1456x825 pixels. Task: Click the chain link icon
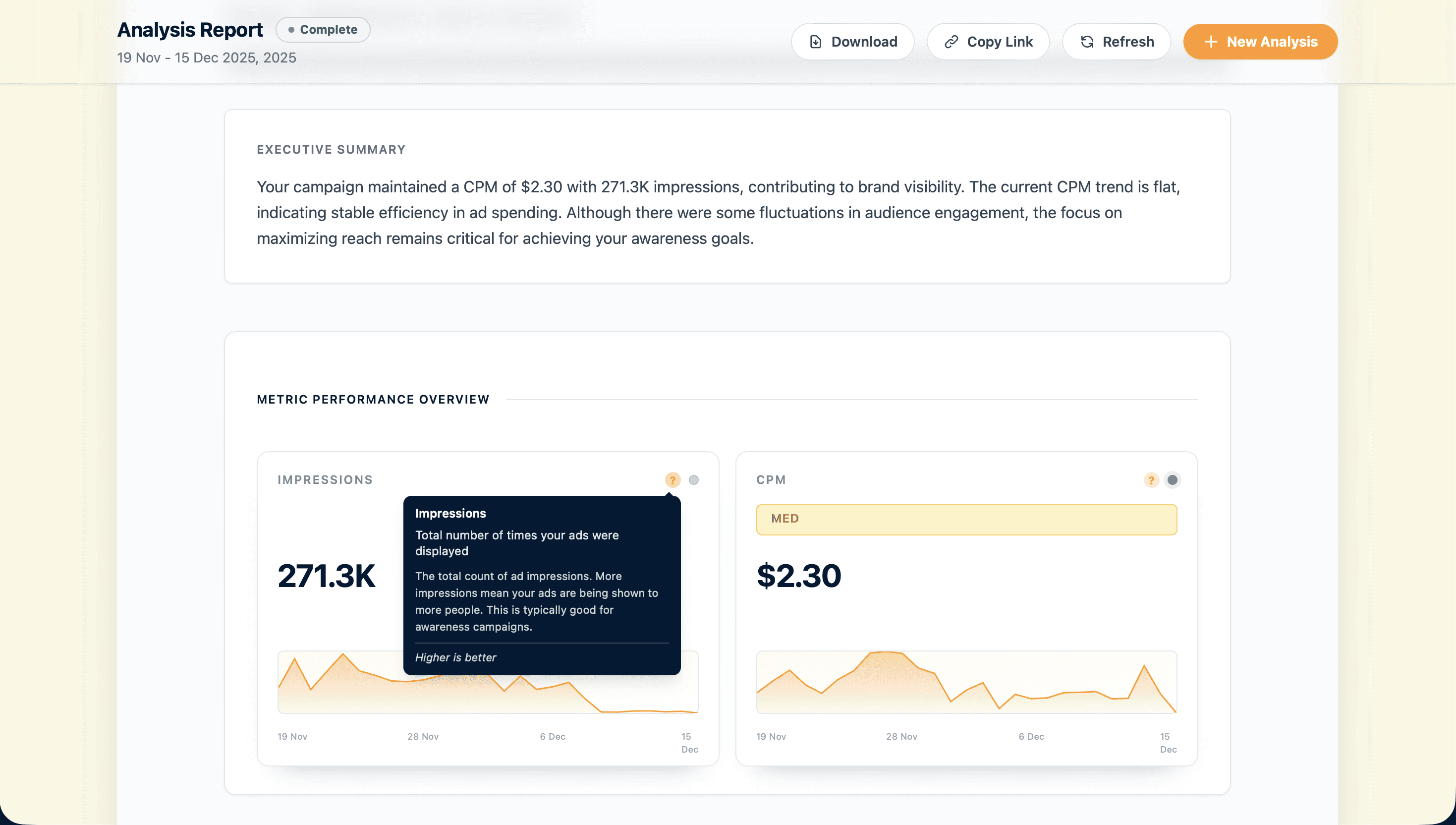tap(952, 42)
